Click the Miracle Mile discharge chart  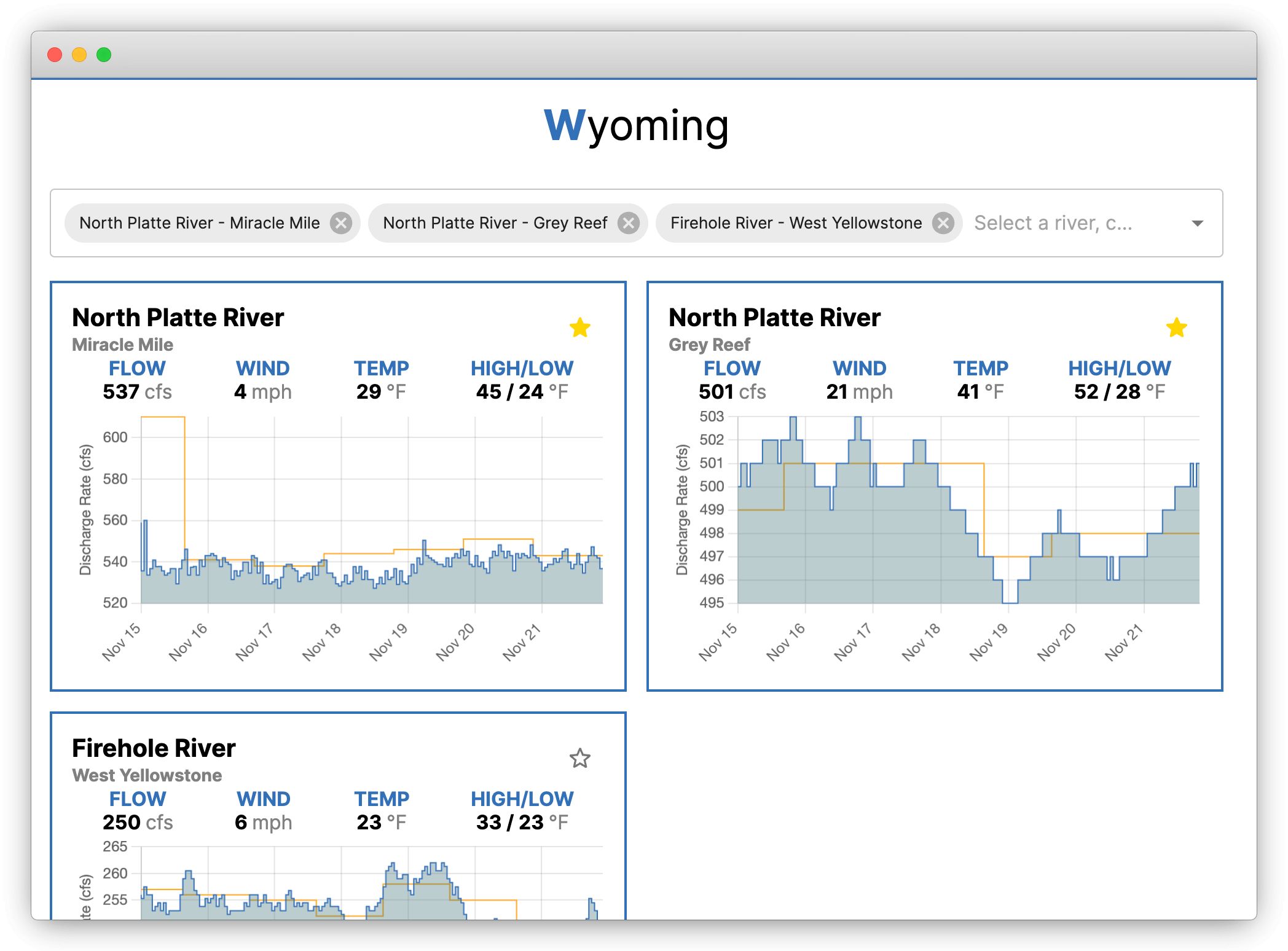point(372,510)
